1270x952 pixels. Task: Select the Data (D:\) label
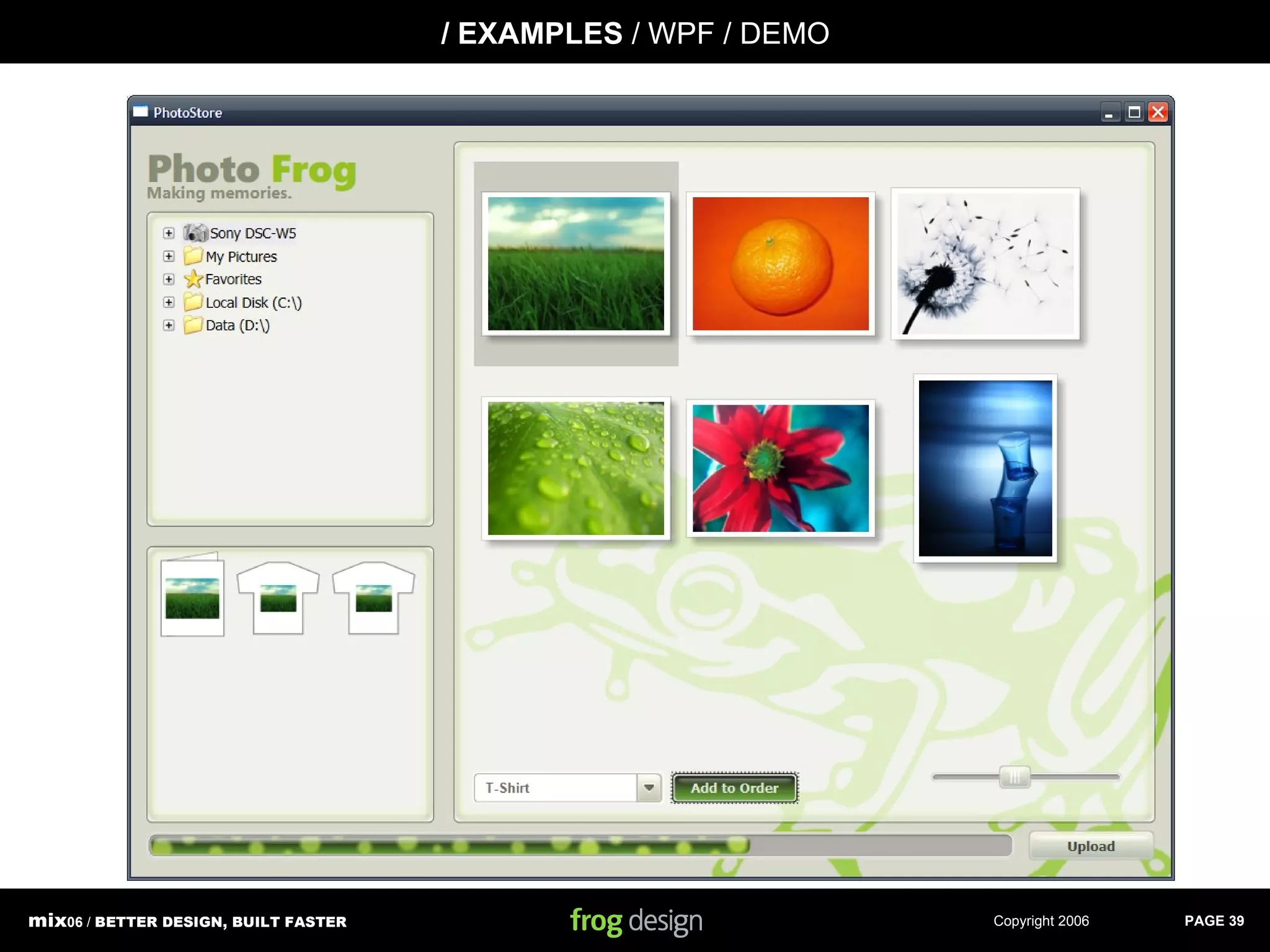pyautogui.click(x=238, y=325)
